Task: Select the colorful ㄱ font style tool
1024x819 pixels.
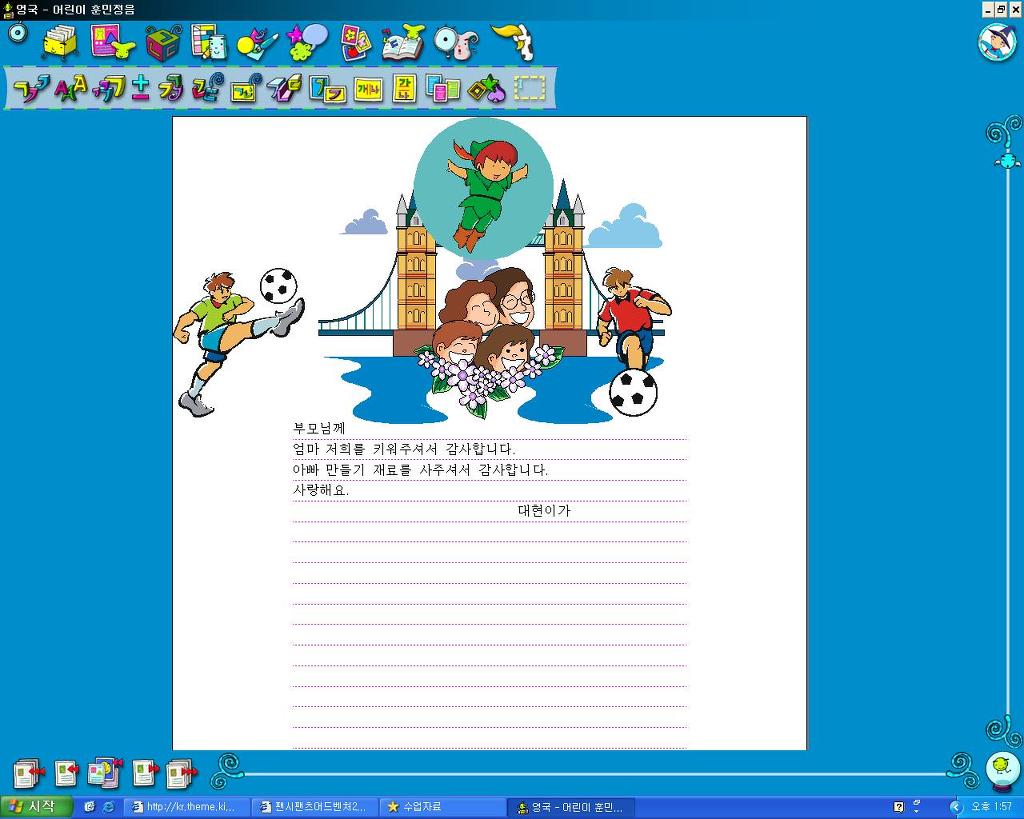Action: click(31, 88)
